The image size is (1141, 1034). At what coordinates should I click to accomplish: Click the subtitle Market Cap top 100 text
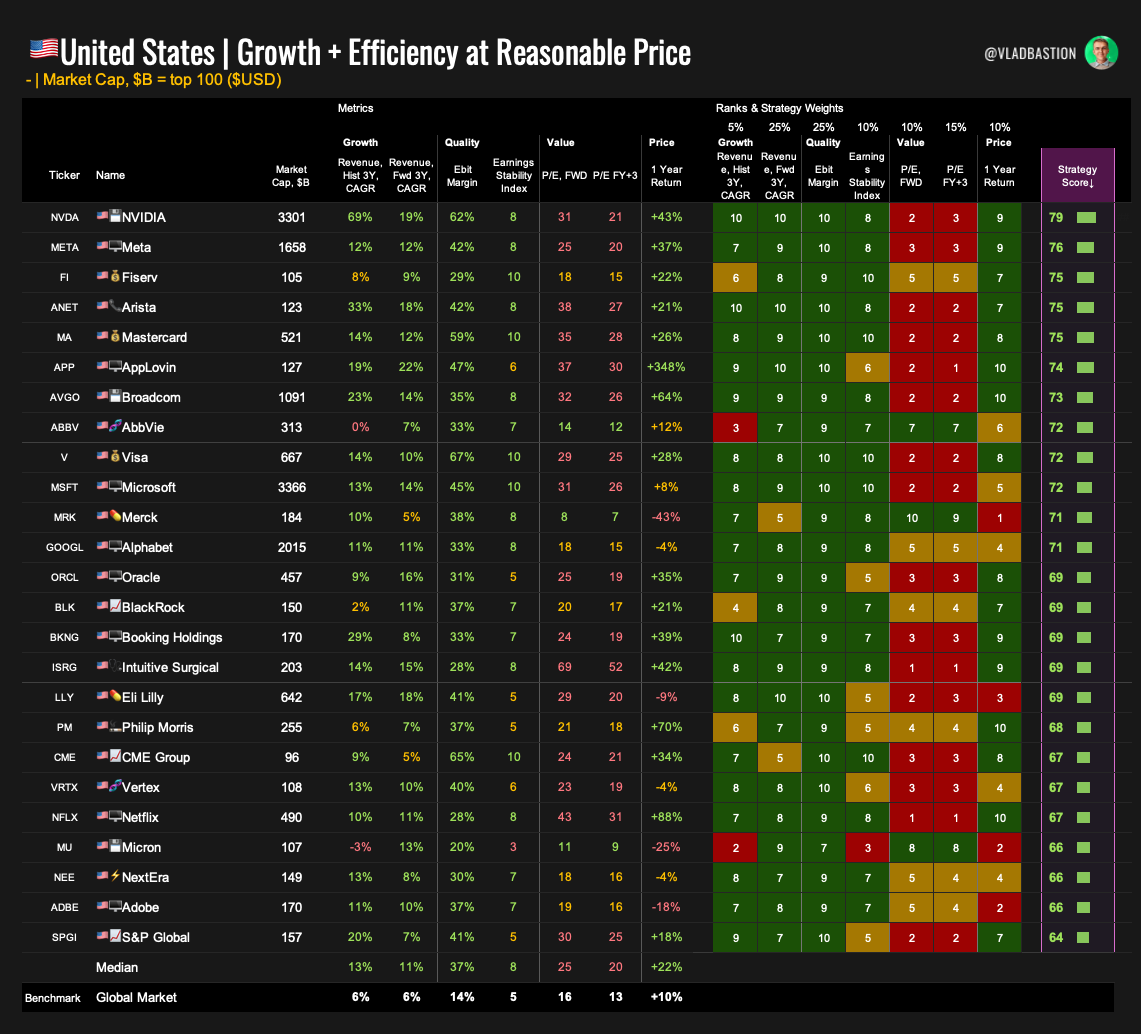click(154, 79)
